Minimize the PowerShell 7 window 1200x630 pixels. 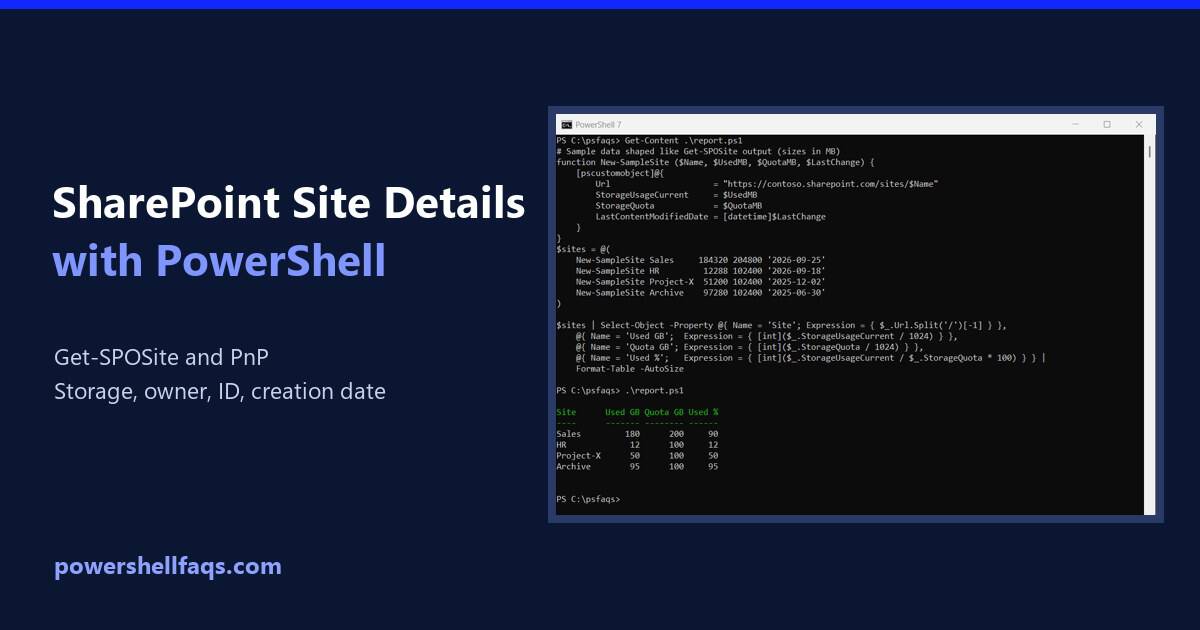(x=1076, y=125)
